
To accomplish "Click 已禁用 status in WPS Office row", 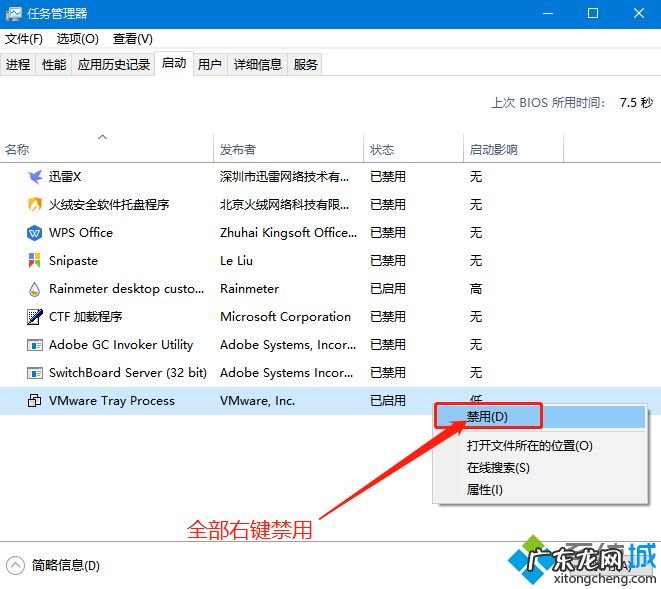I will pyautogui.click(x=388, y=233).
